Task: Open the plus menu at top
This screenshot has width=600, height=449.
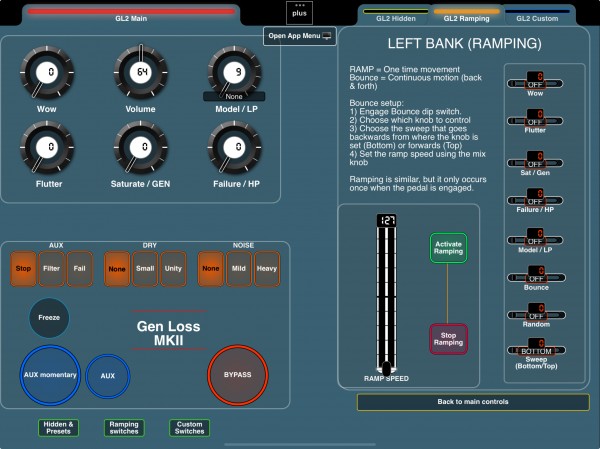Action: [x=299, y=13]
